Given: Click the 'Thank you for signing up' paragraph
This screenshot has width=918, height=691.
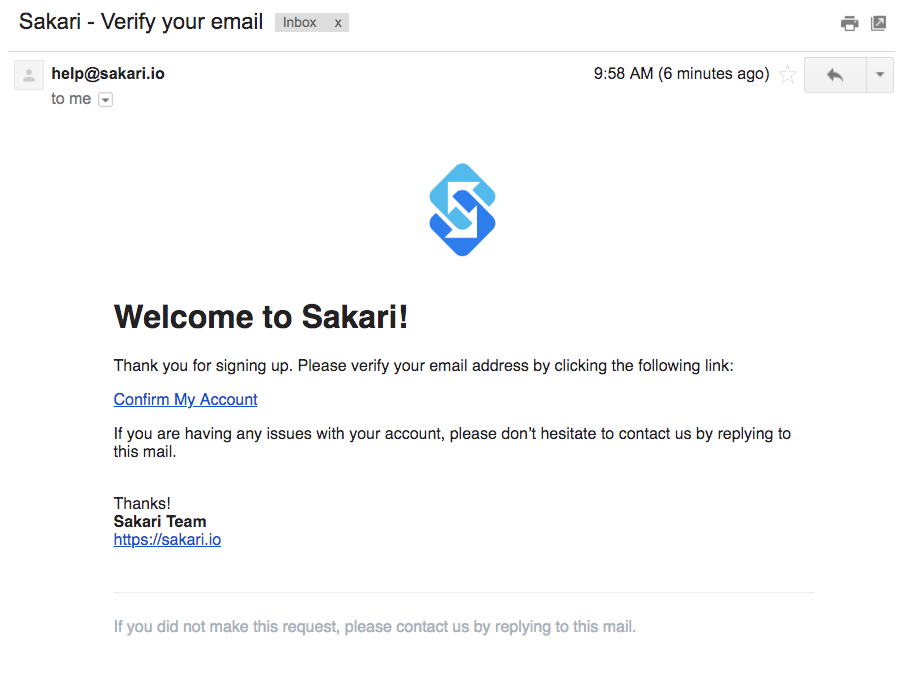Looking at the screenshot, I should (x=423, y=365).
